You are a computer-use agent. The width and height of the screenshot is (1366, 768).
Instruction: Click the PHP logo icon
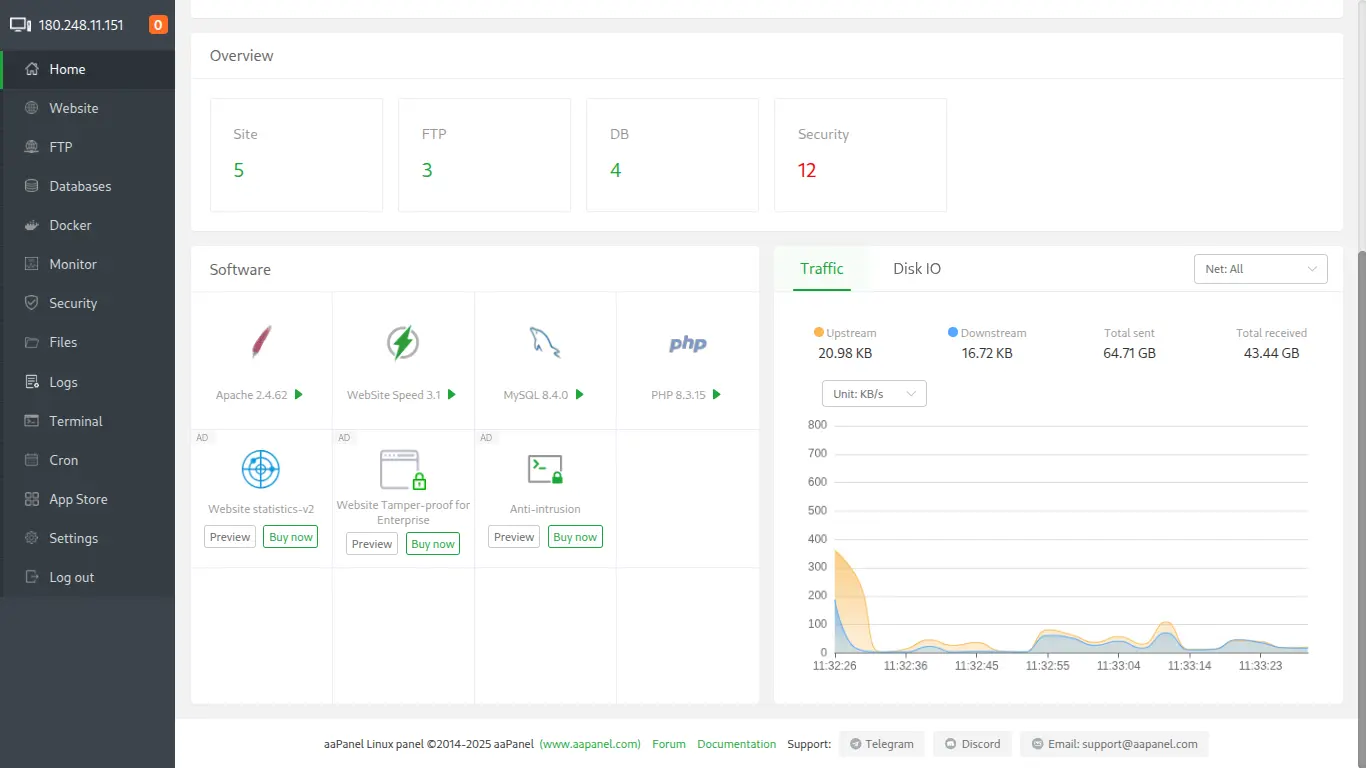pos(687,344)
